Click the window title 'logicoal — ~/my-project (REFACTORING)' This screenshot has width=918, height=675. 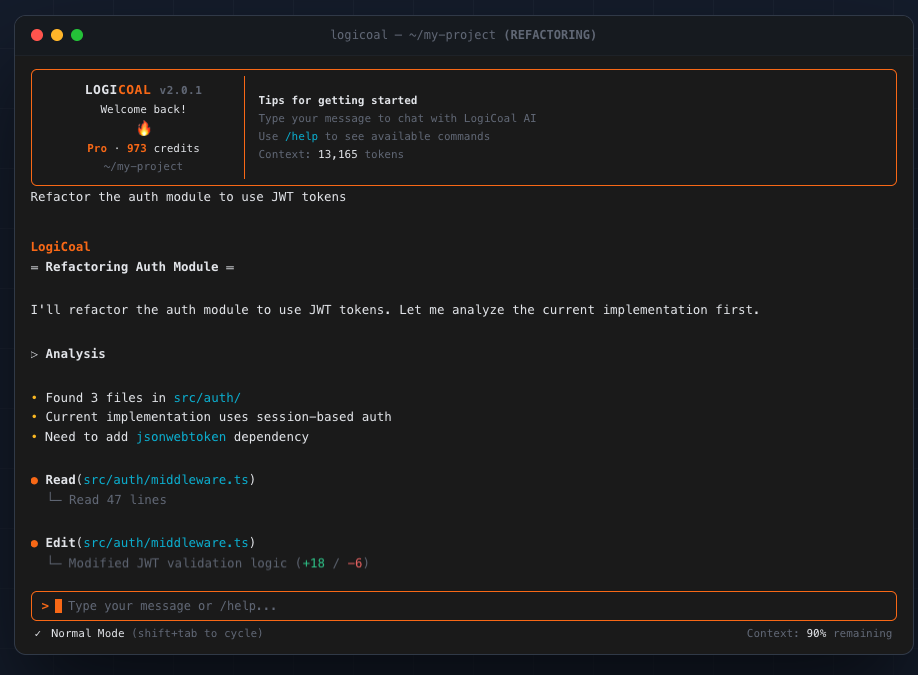click(463, 35)
